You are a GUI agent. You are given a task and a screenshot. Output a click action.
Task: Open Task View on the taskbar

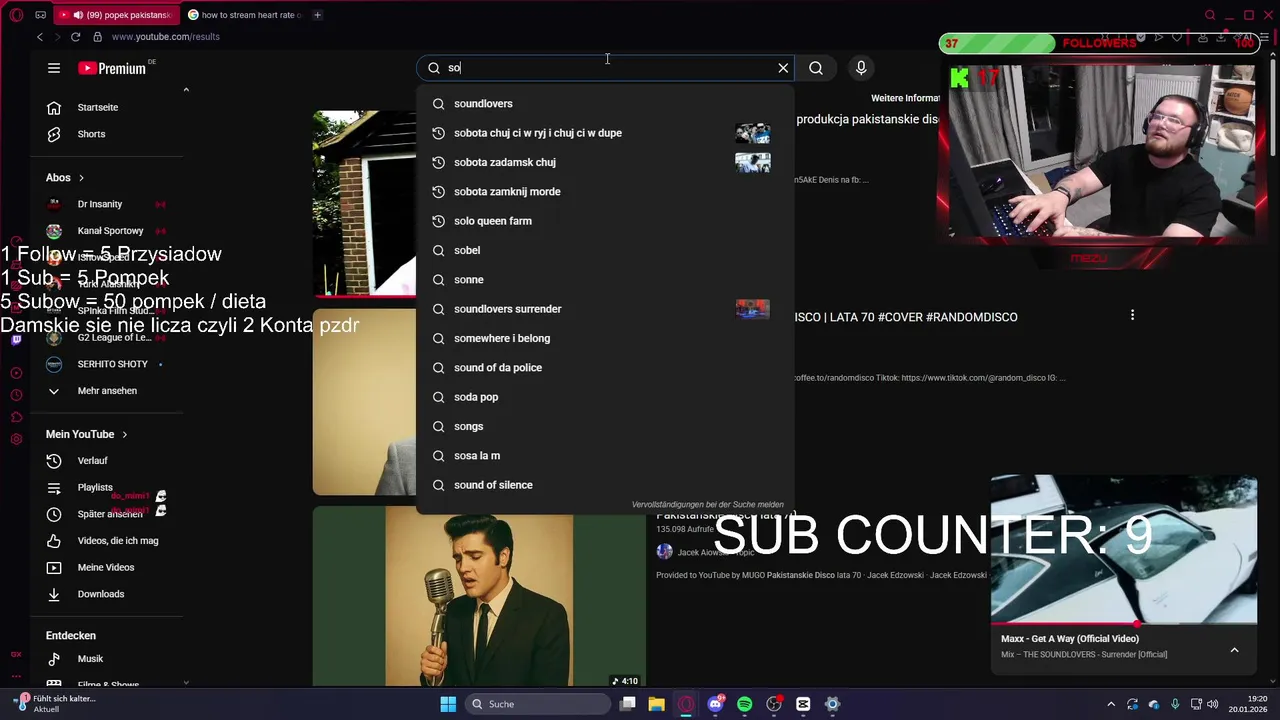(628, 704)
